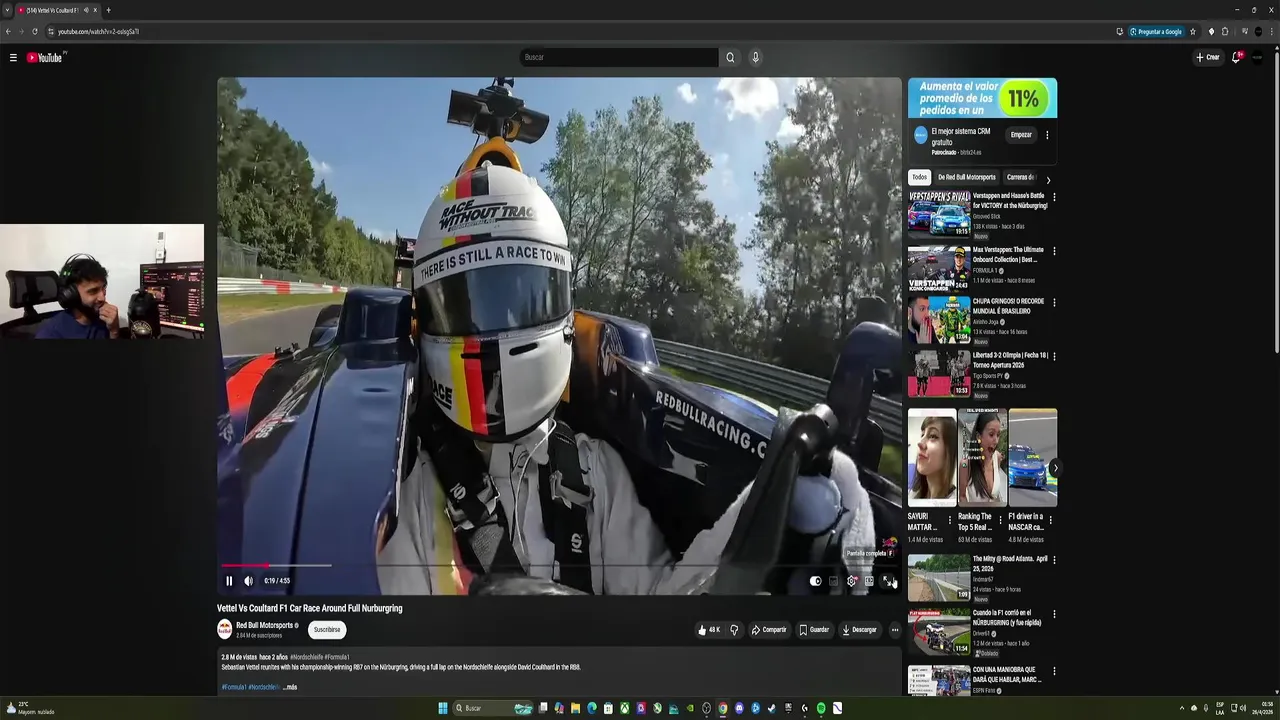The image size is (1280, 720).
Task: Mute the video volume
Action: pos(249,581)
